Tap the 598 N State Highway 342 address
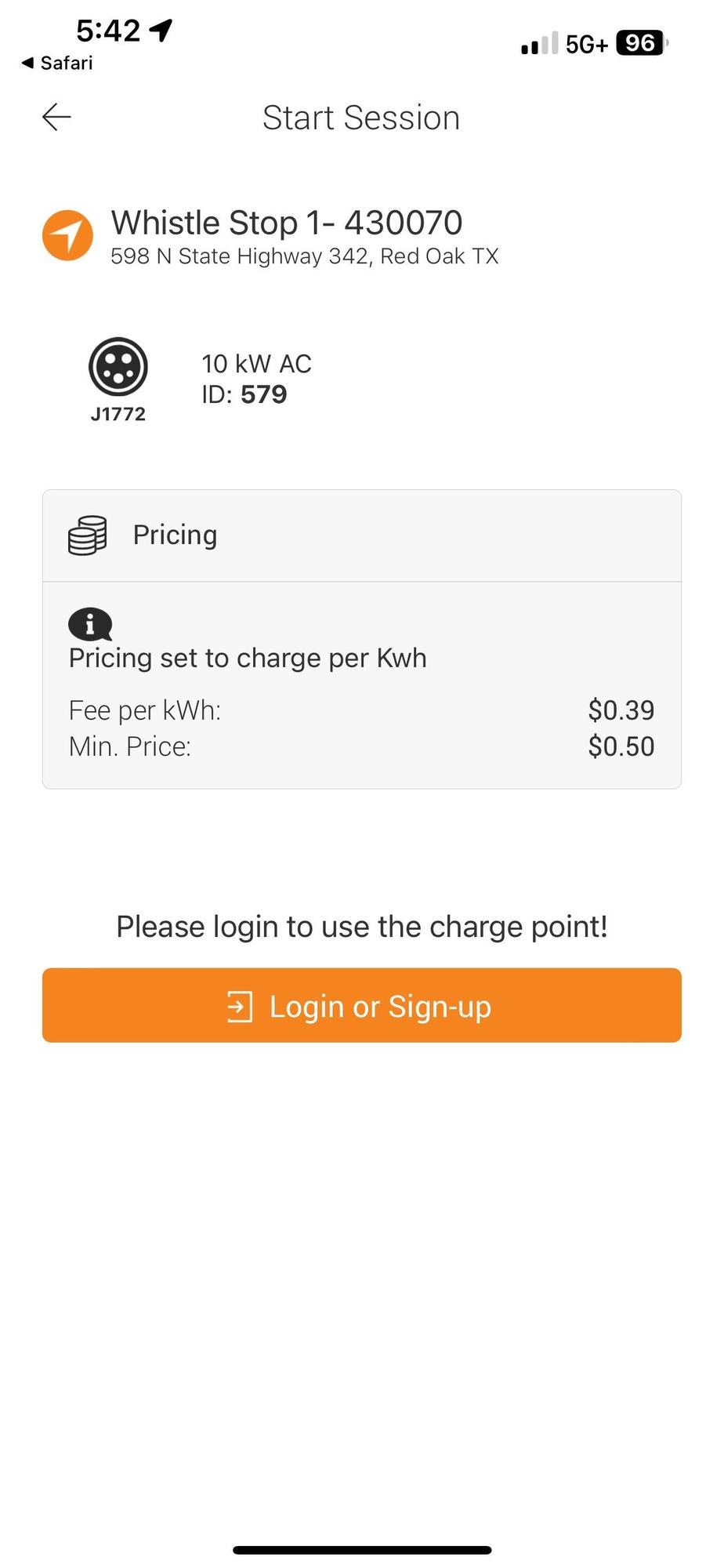Viewport: 724px width, 1568px height. 304,256
